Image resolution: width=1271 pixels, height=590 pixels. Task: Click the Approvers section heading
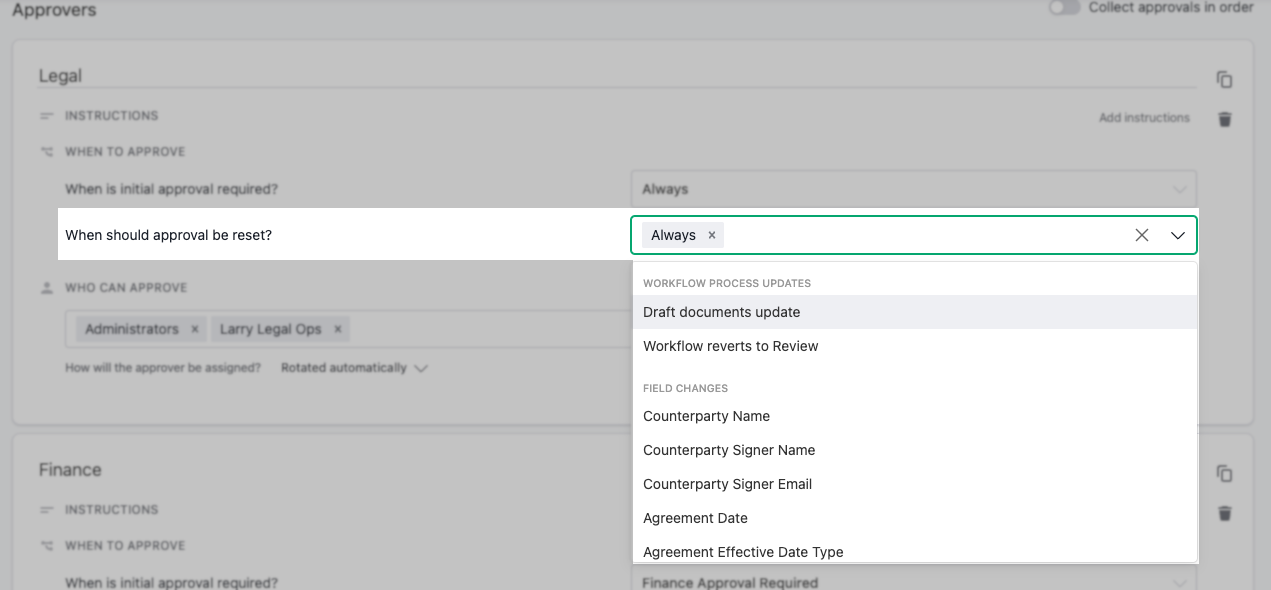coord(55,10)
